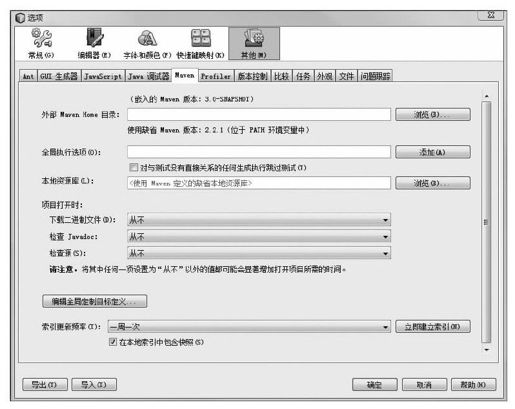Open the 索引更新频率 dropdown
The width and height of the screenshot is (515, 409).
click(249, 327)
